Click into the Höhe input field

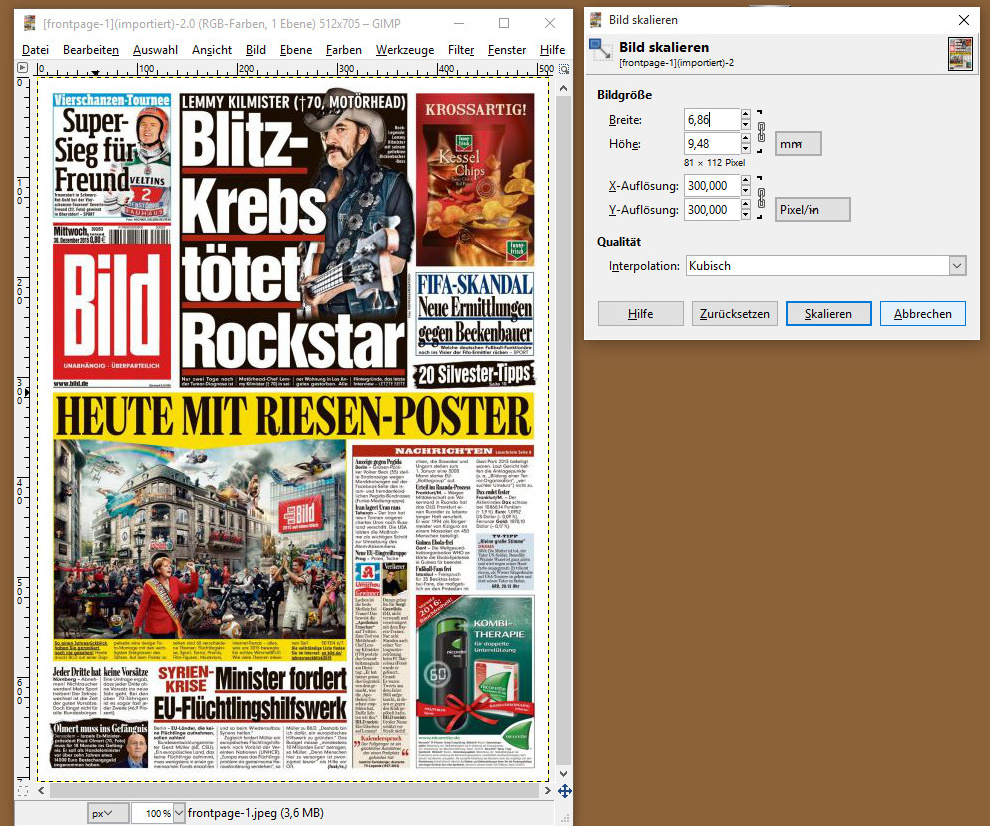tap(712, 143)
